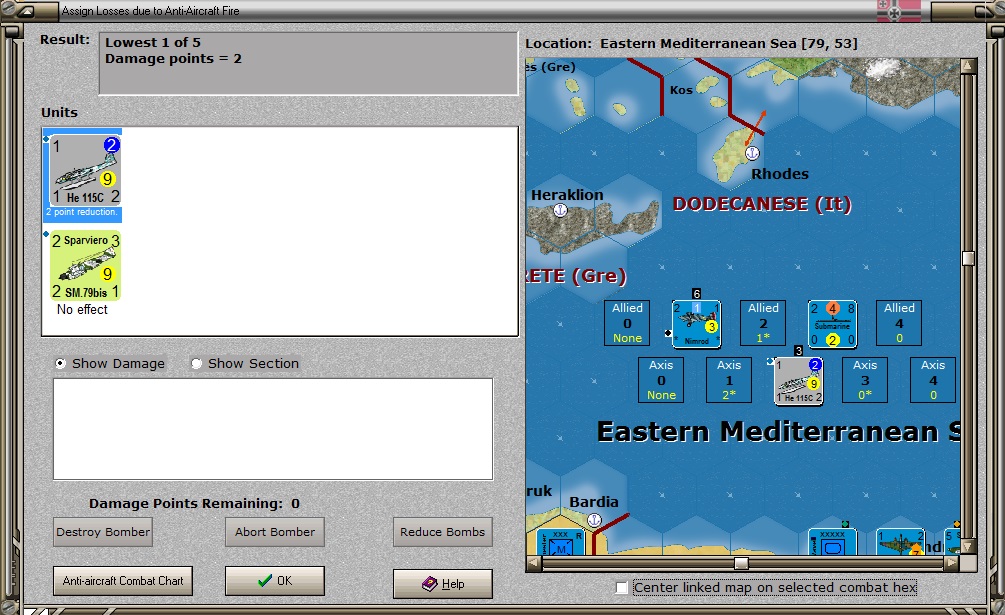Click the map vertical scrollbar thumb
Screen dimensions: 1005x615
coord(968,258)
